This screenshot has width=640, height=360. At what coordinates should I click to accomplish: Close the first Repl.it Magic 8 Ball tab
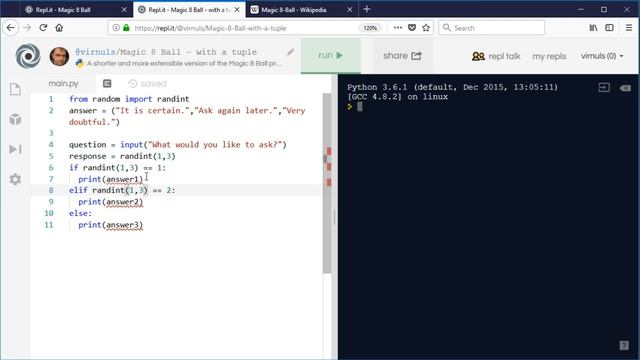(x=124, y=9)
